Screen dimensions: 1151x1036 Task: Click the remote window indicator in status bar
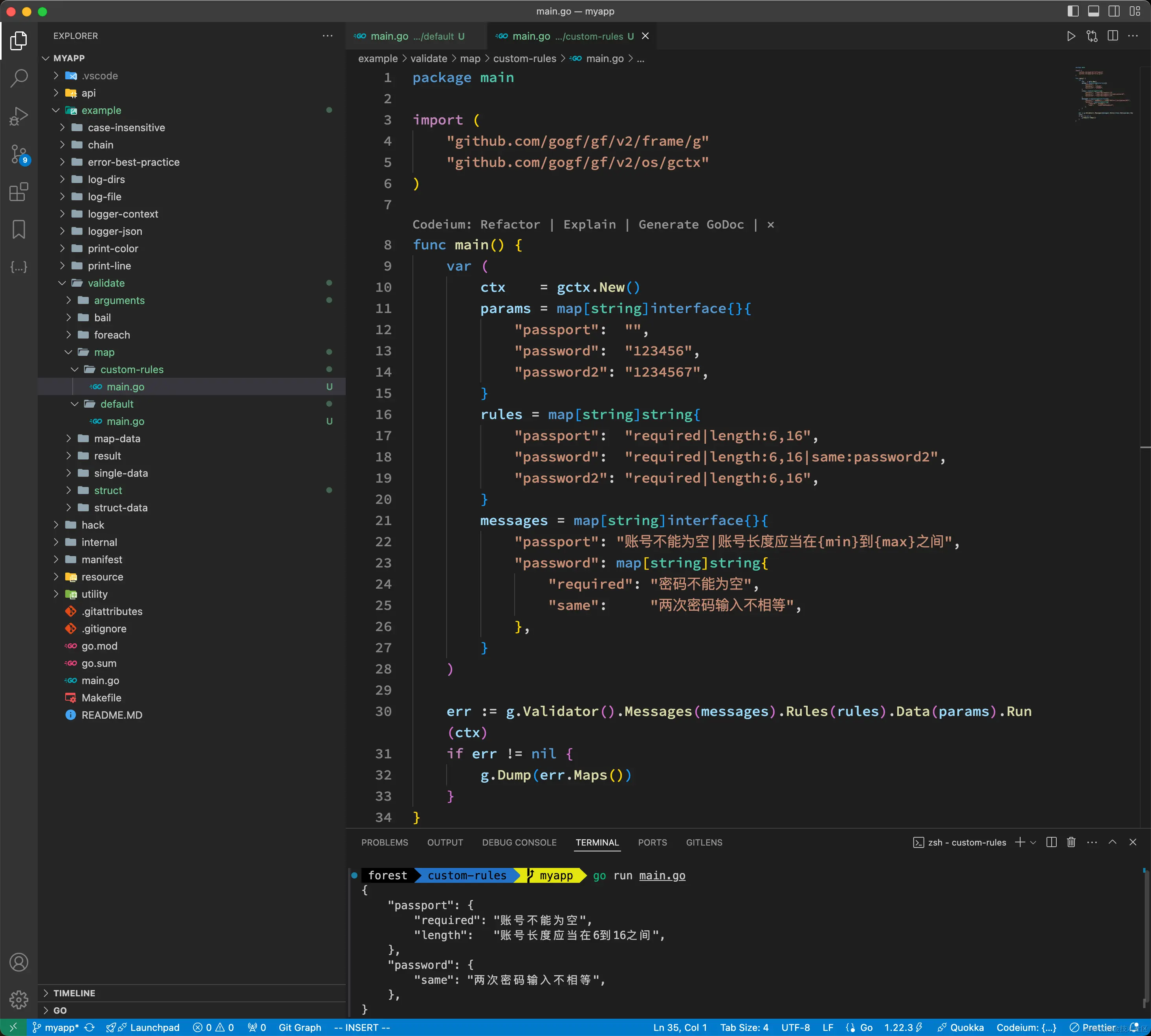(x=13, y=1027)
